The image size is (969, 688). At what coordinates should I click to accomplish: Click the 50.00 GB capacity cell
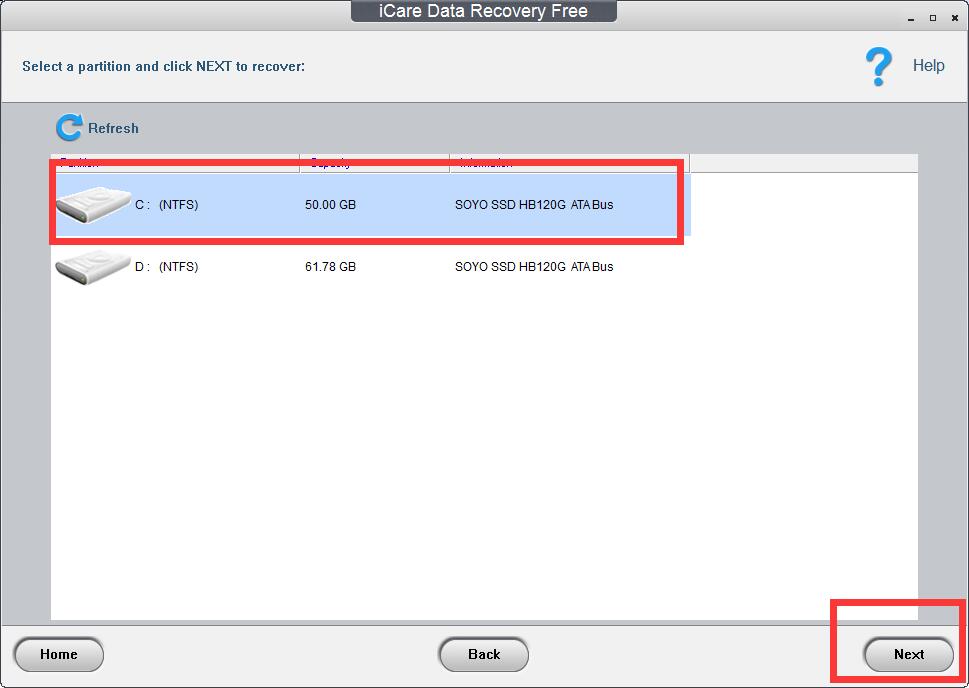click(331, 205)
